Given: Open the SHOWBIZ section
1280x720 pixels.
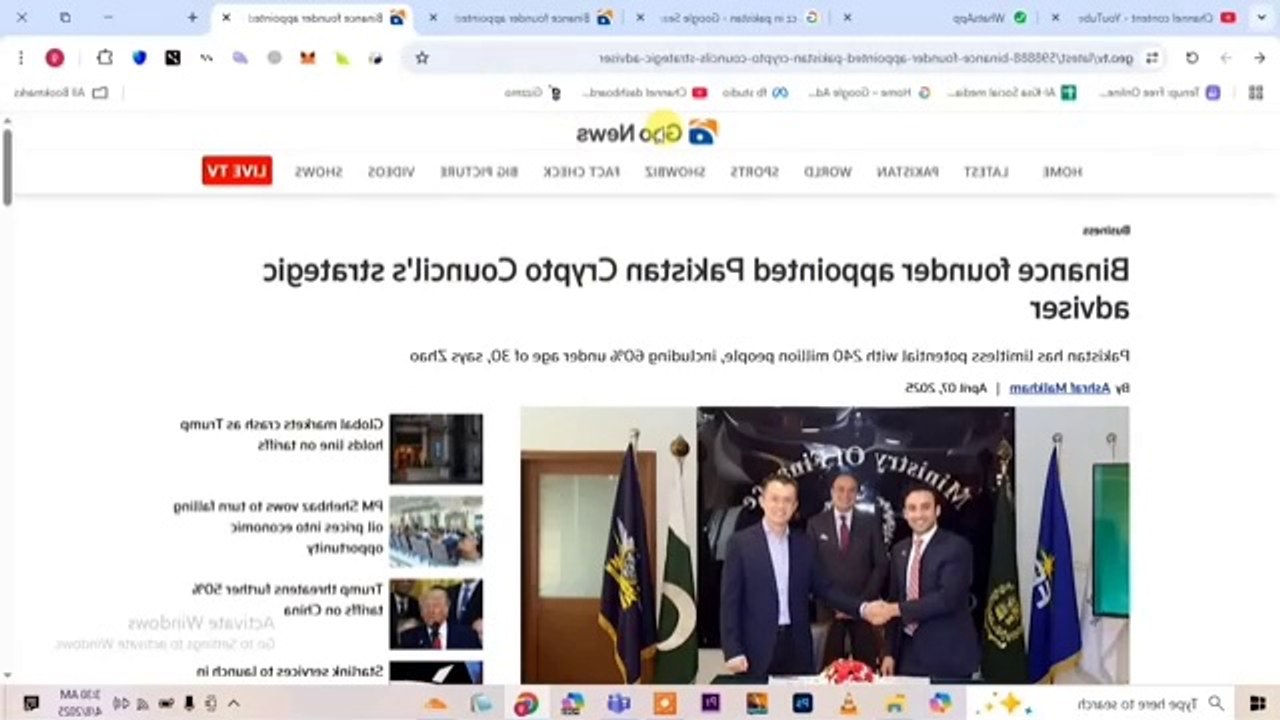Looking at the screenshot, I should (674, 171).
